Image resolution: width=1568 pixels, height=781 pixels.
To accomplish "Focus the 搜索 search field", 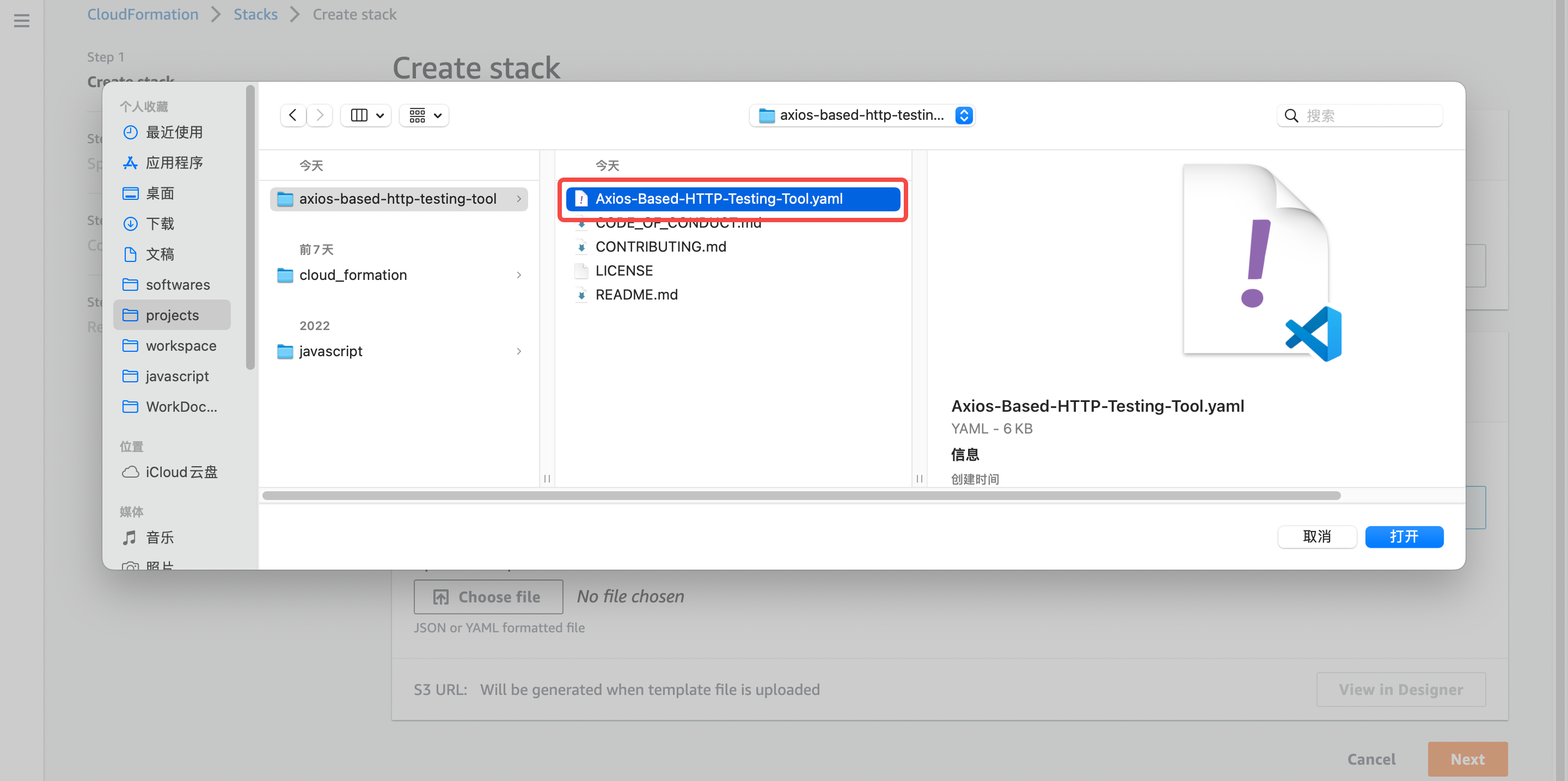I will [1360, 115].
